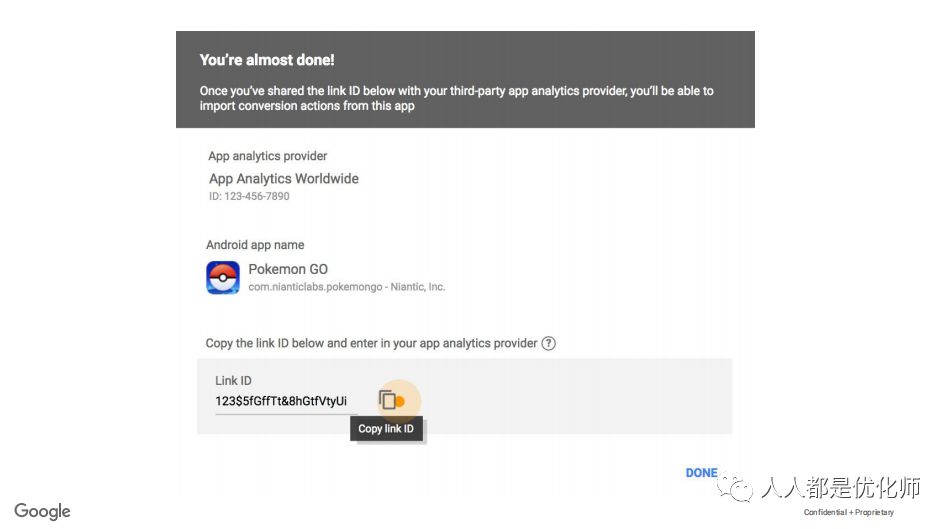The height and width of the screenshot is (529, 951).
Task: Click the 'App analytics provider' label
Action: coord(267,156)
